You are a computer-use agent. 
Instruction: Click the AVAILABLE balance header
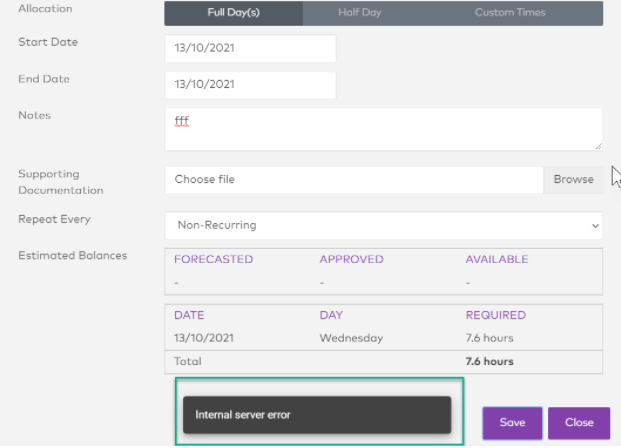(496, 259)
